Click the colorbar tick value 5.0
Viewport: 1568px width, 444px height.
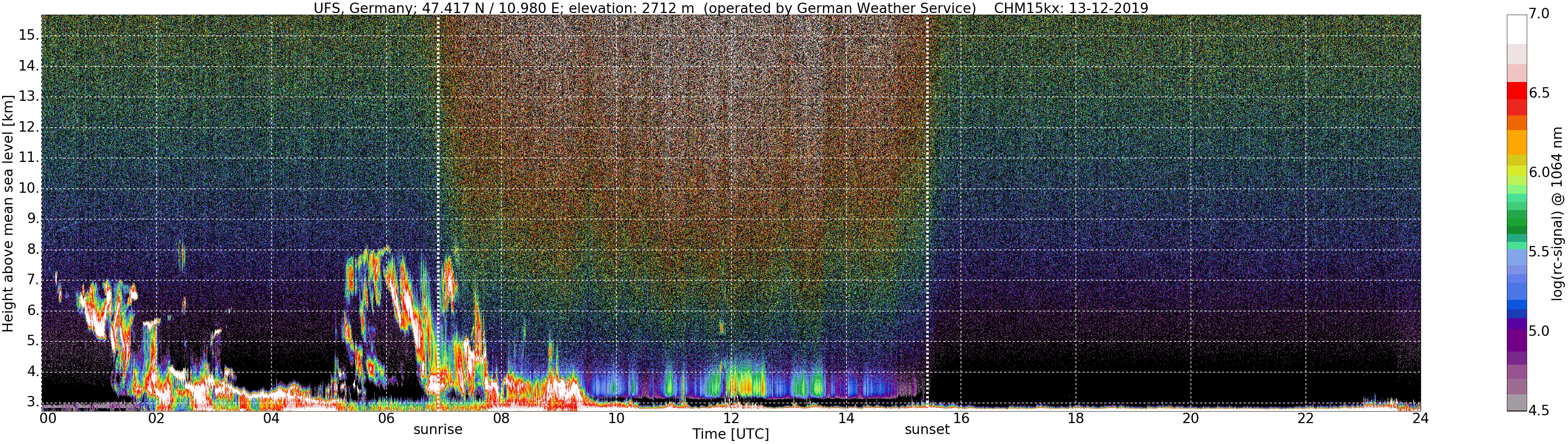pos(1539,331)
